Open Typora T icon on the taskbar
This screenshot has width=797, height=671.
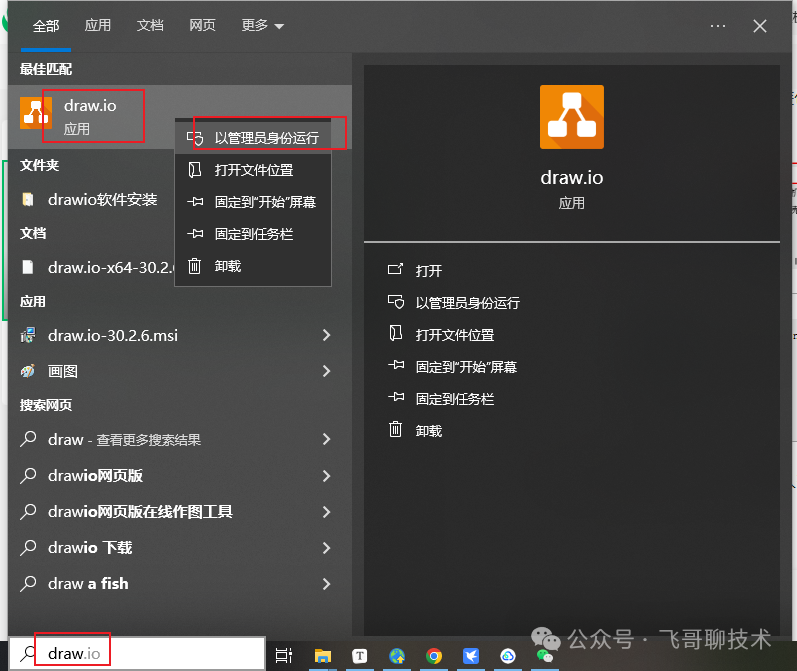tap(359, 656)
